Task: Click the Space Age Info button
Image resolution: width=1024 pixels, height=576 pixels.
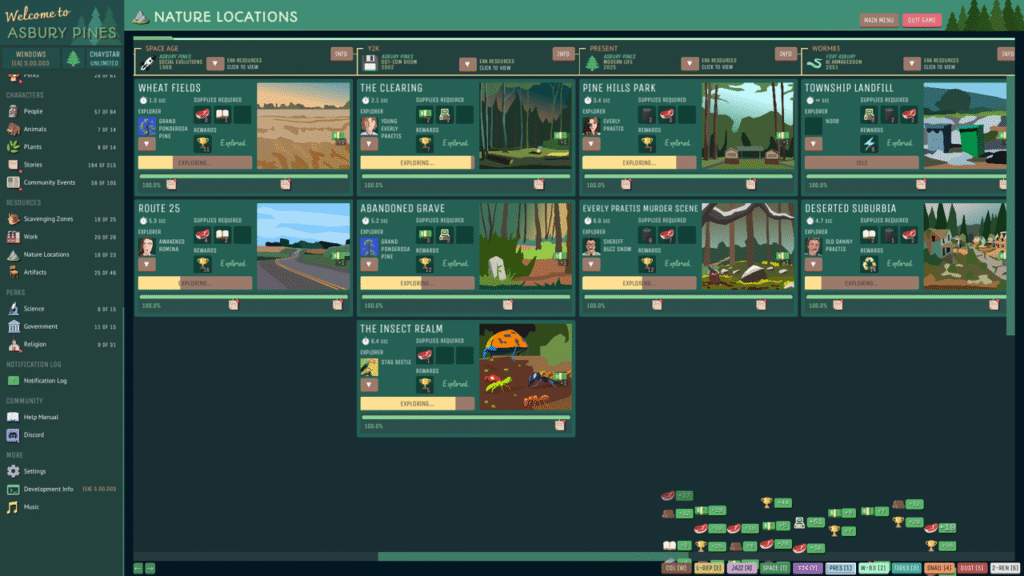Action: pyautogui.click(x=341, y=54)
